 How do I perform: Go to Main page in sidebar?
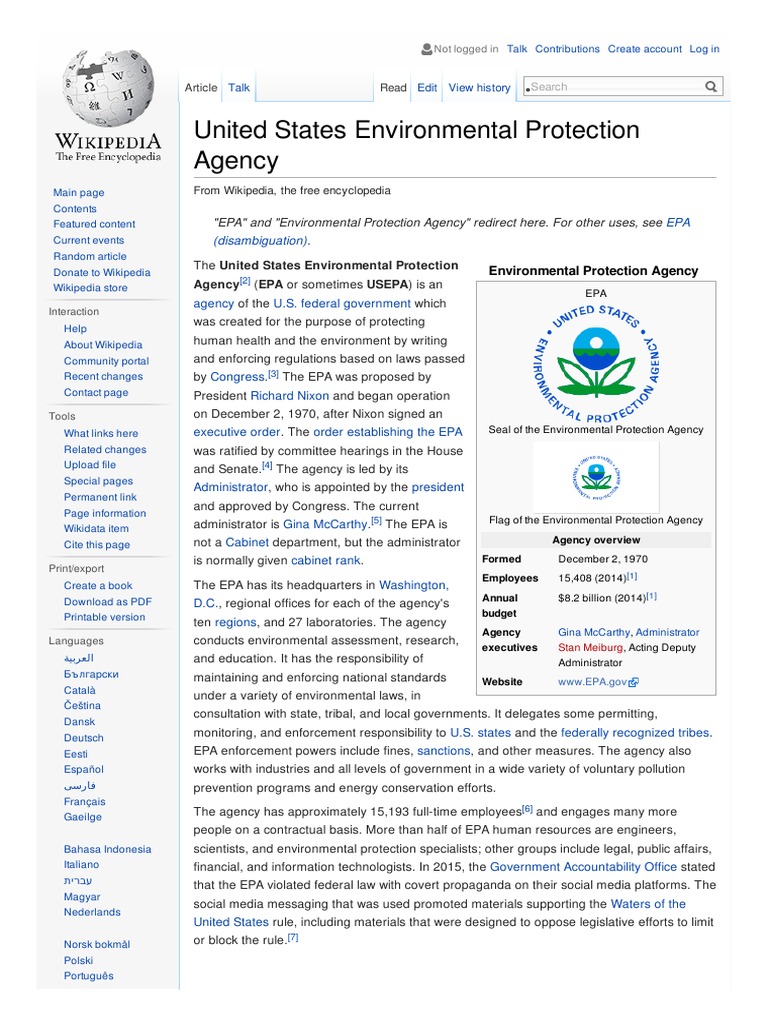pos(78,193)
